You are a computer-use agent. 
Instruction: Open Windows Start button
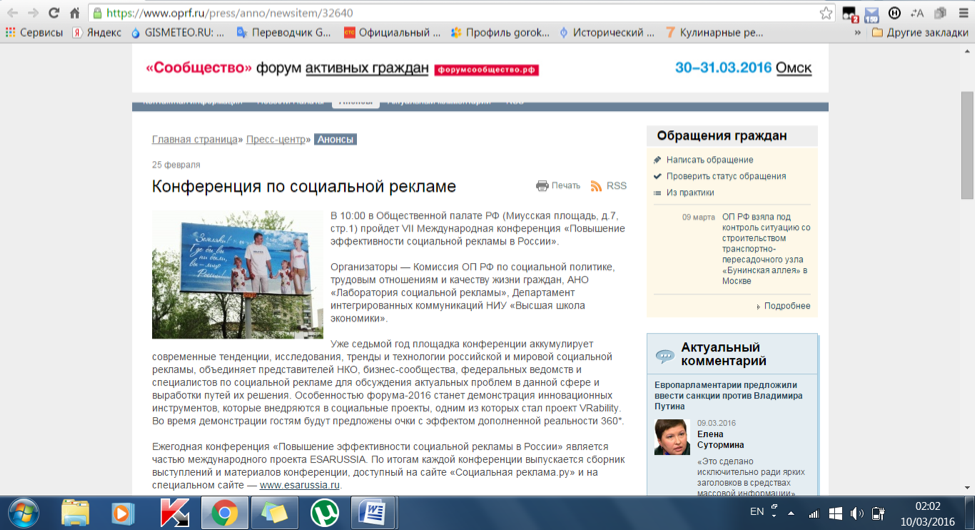[x=24, y=514]
